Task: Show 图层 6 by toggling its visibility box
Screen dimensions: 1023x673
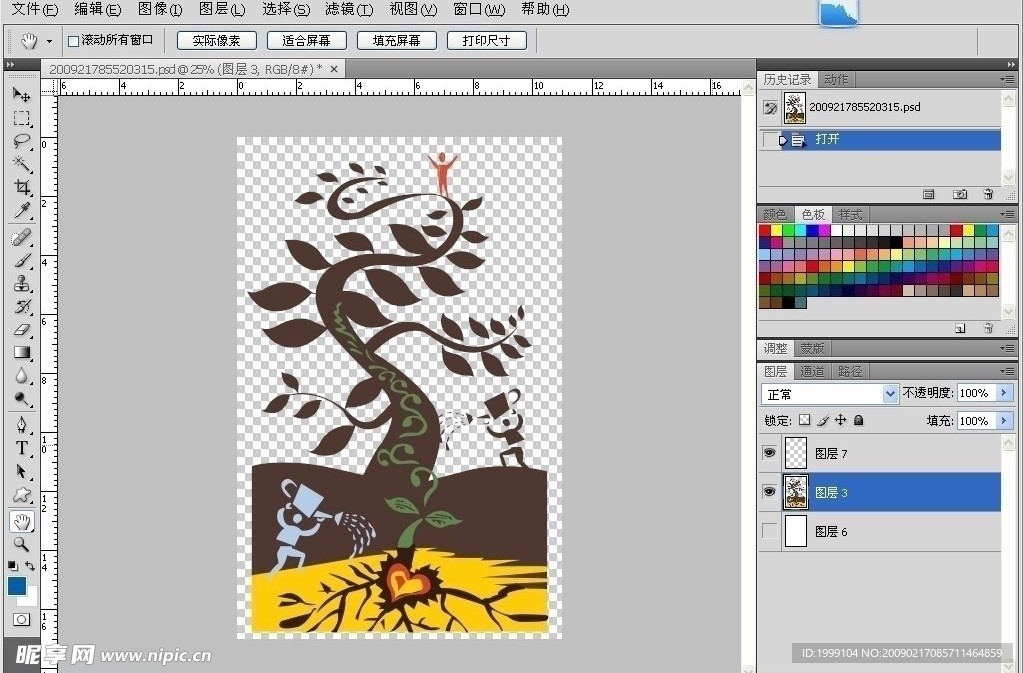Action: click(769, 531)
